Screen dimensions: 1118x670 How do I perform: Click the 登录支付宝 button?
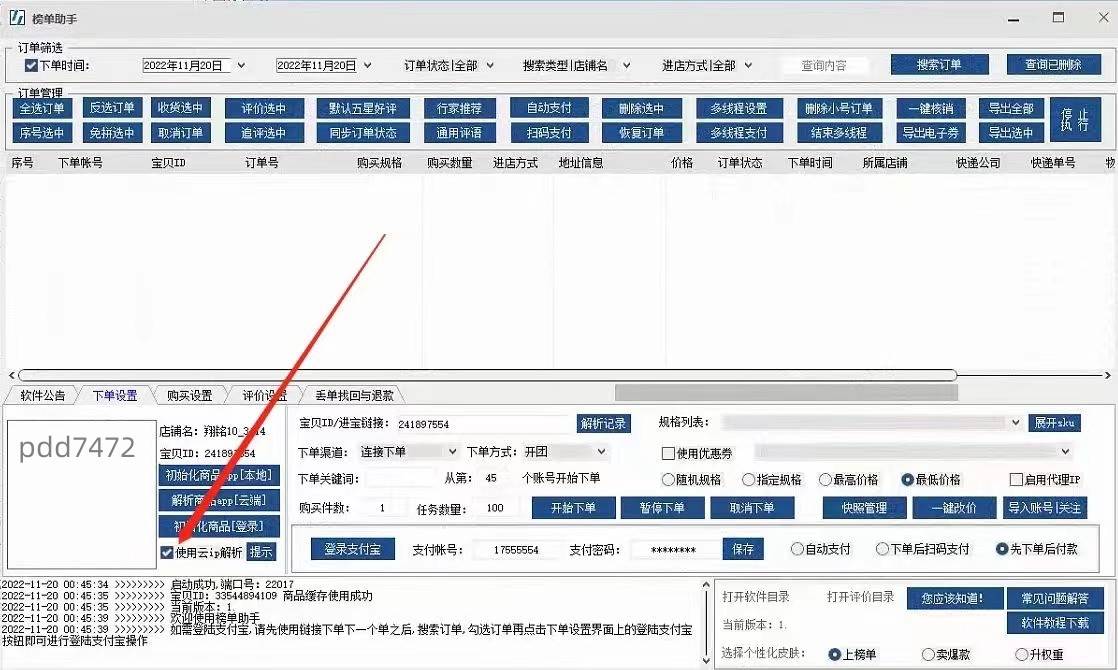pyautogui.click(x=352, y=549)
